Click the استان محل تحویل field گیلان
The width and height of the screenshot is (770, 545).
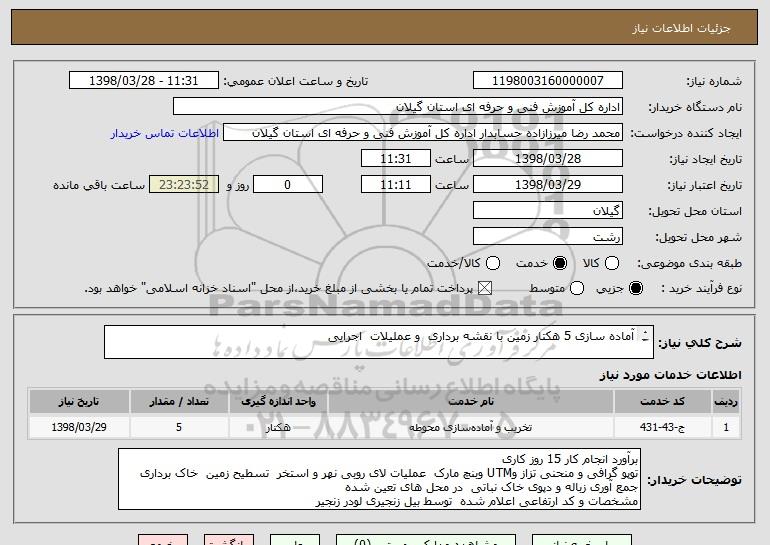548,211
